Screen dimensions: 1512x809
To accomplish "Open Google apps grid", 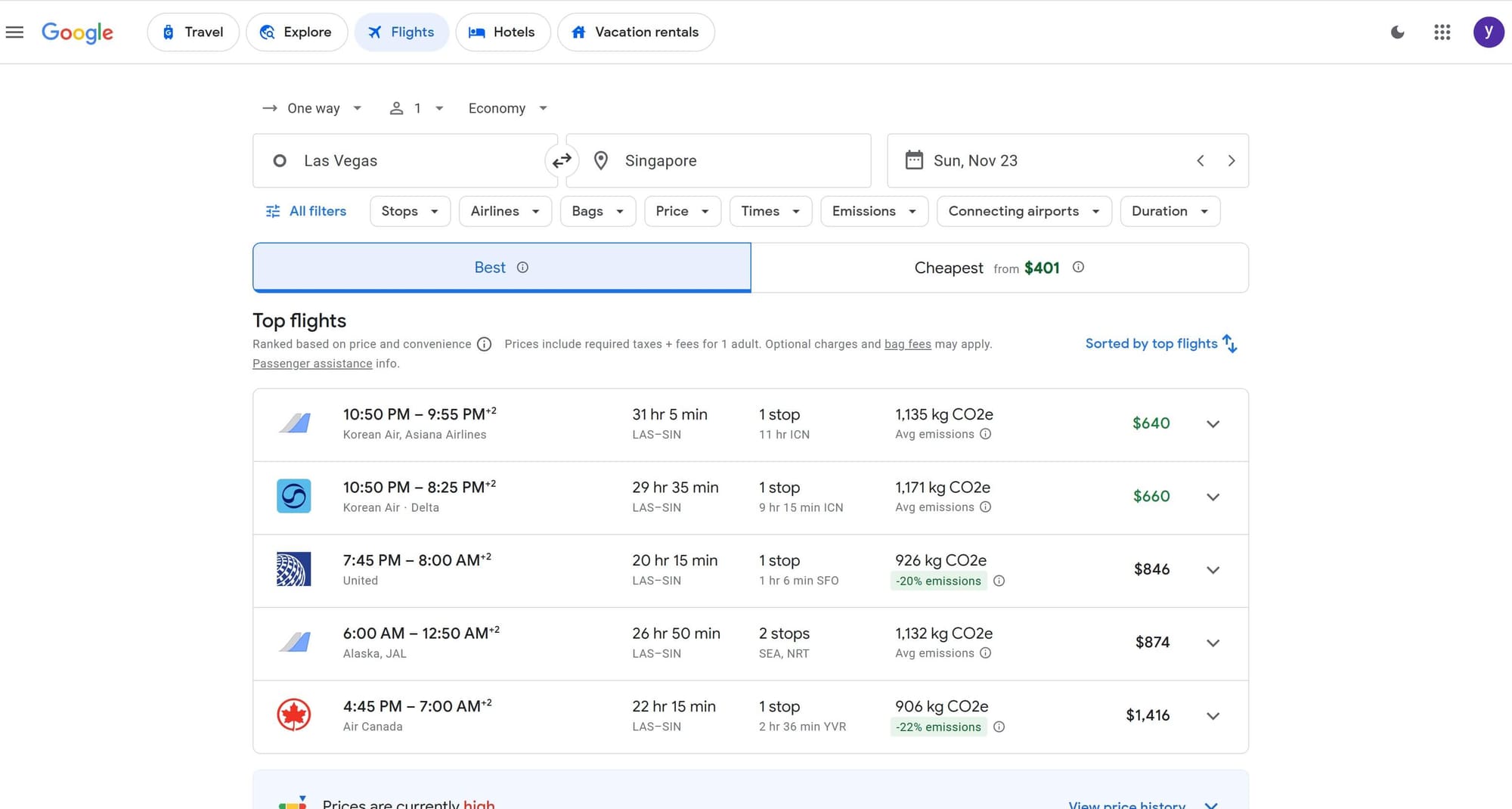I will pos(1442,32).
